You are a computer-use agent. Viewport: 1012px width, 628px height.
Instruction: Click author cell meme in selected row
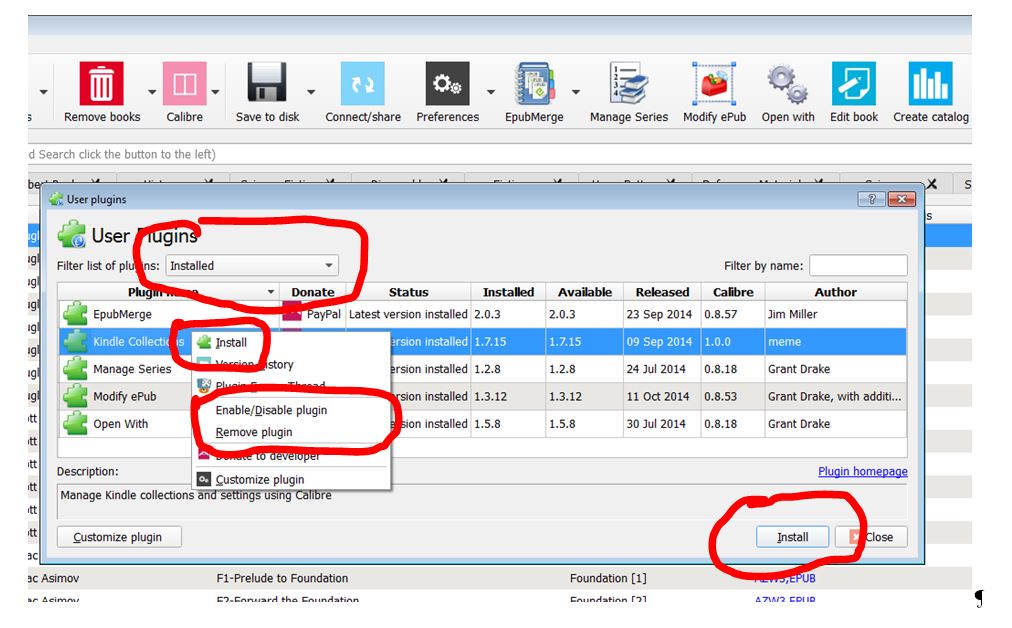(x=784, y=342)
